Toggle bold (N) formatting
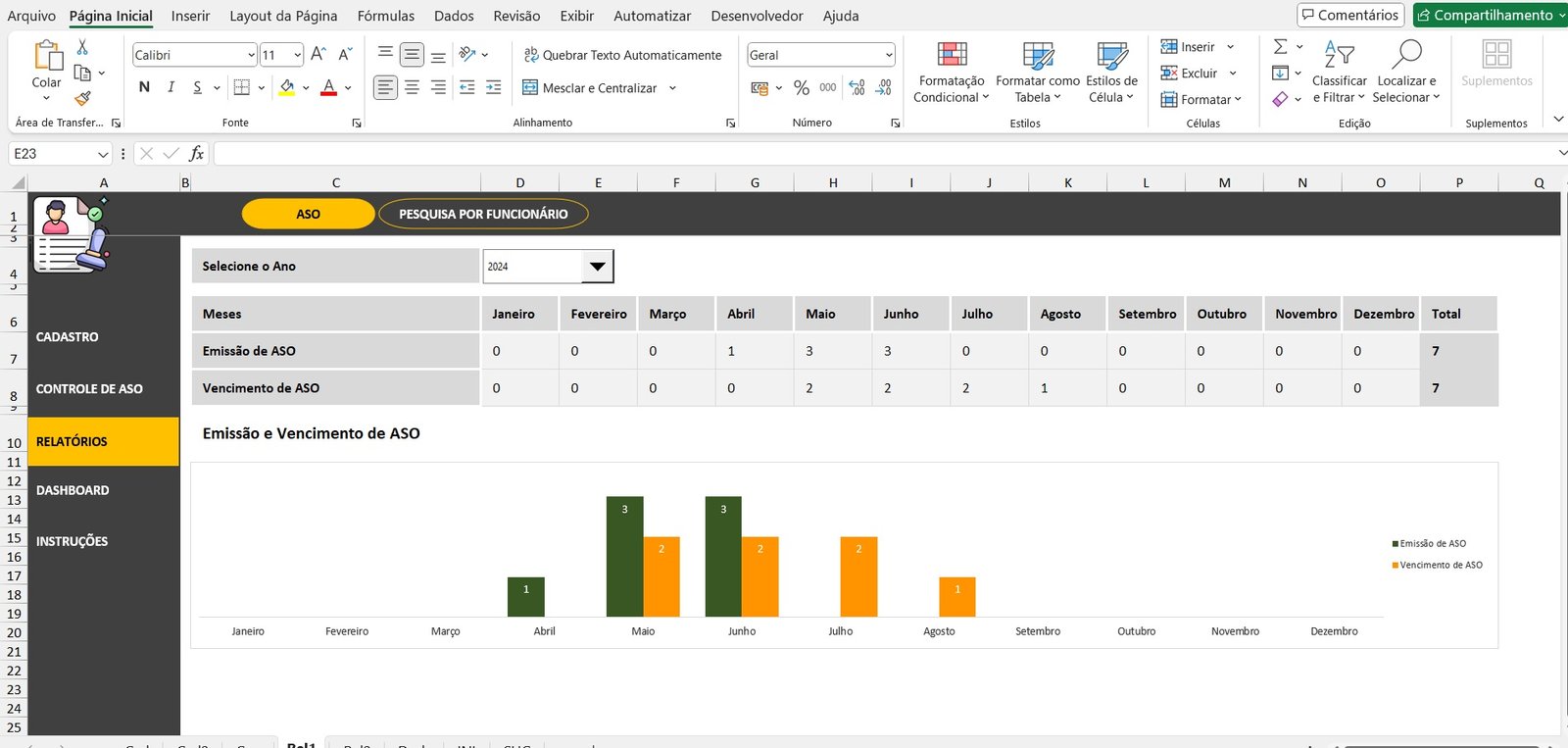 [x=144, y=87]
